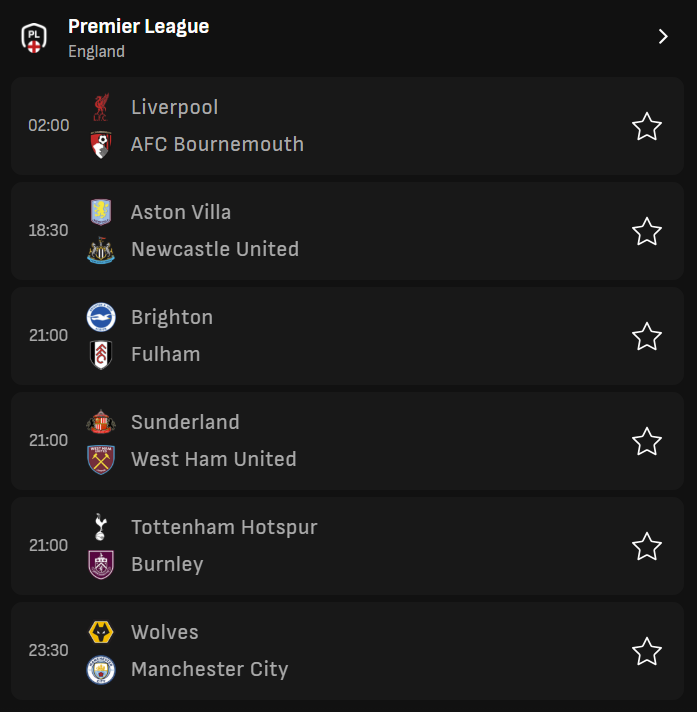Click the Wolves badge icon
The height and width of the screenshot is (712, 697).
coord(101,632)
